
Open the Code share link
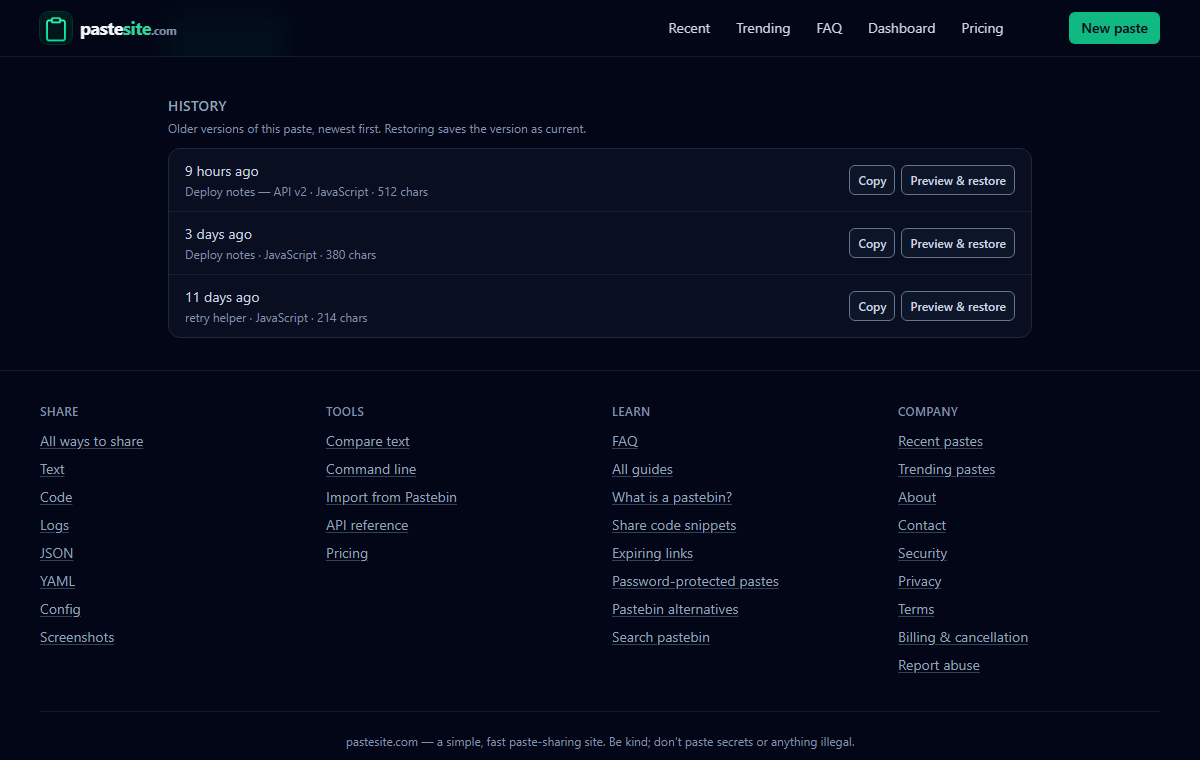point(56,498)
